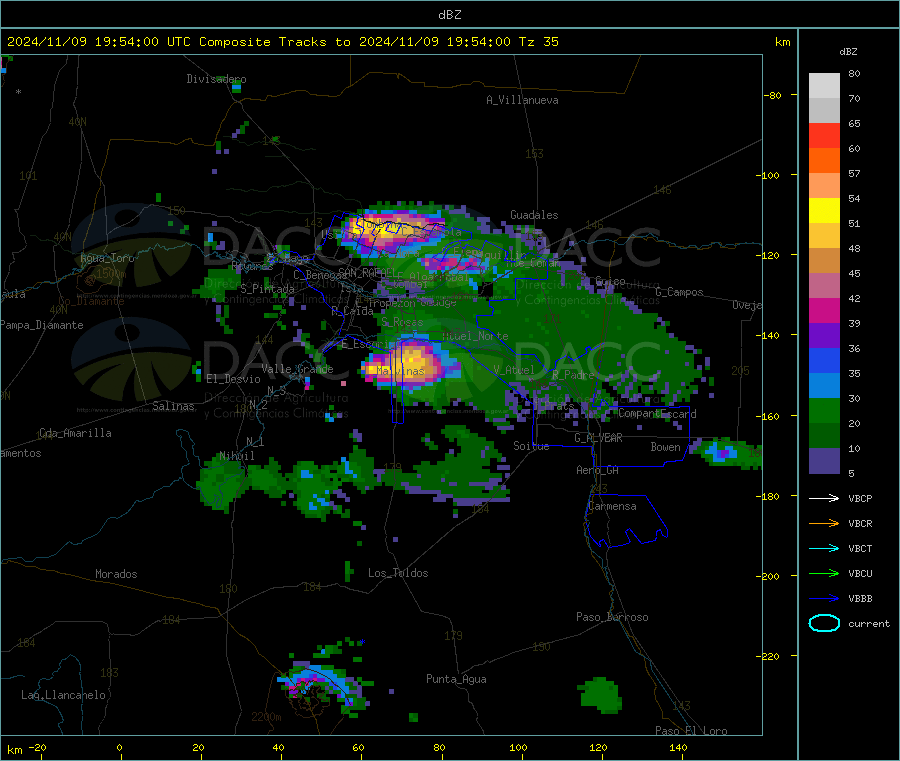Click the 'G_ALVEAR' place label
The width and height of the screenshot is (900, 761).
point(598,438)
